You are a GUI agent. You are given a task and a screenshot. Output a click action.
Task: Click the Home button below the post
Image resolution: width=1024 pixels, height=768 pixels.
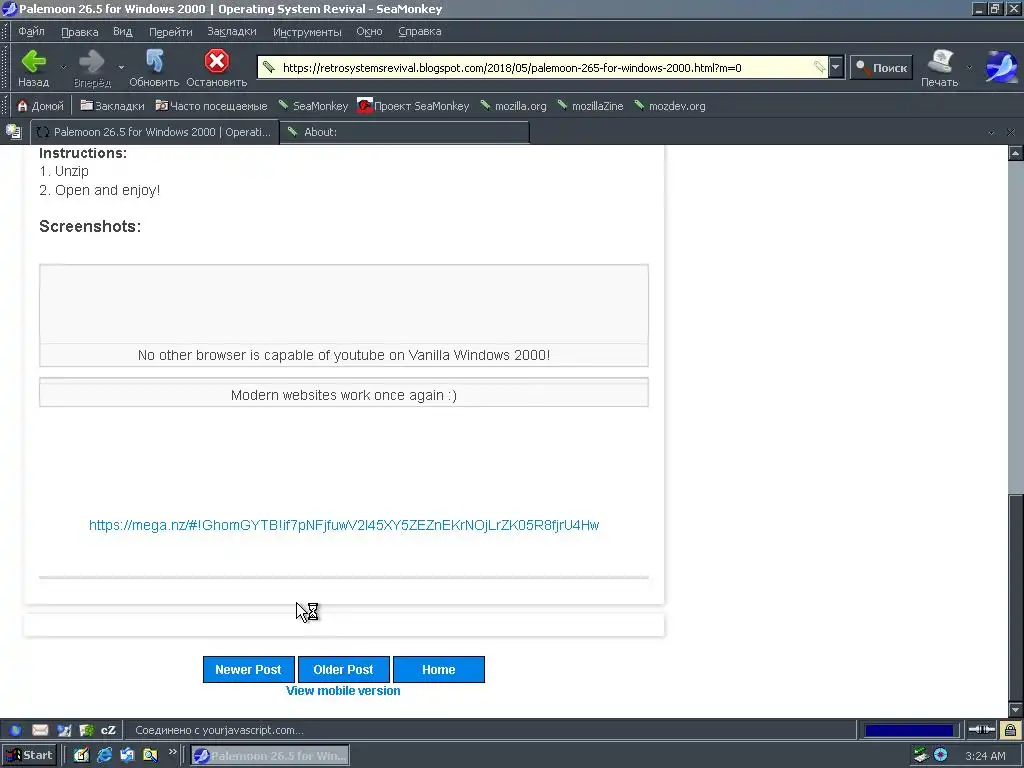[439, 669]
